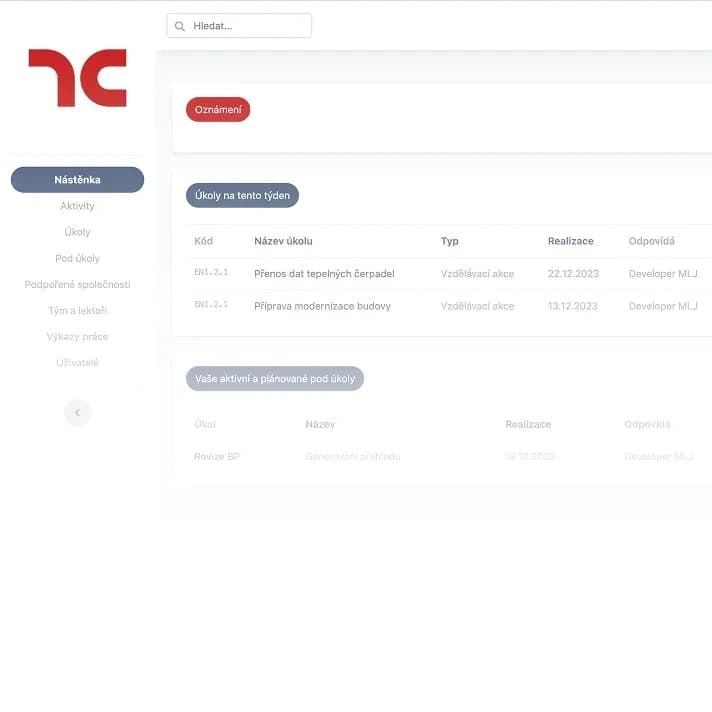This screenshot has height=712, width=712.
Task: Click the red Oznámení badge
Action: coord(218,109)
